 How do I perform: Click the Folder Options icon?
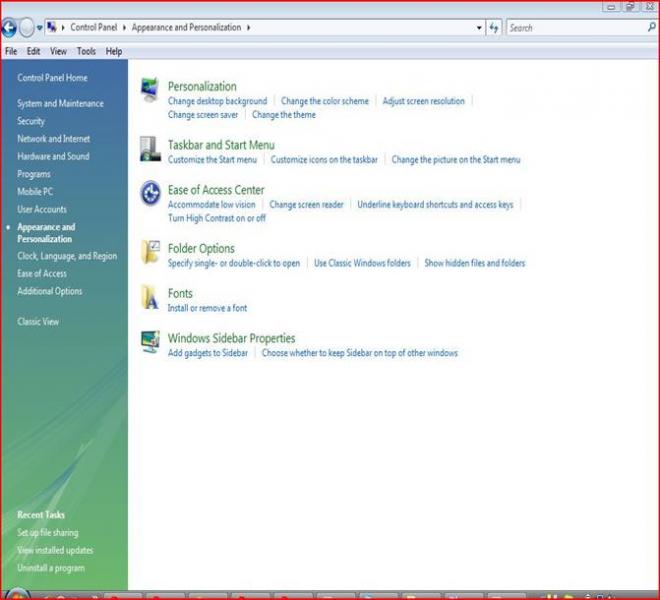[x=150, y=252]
